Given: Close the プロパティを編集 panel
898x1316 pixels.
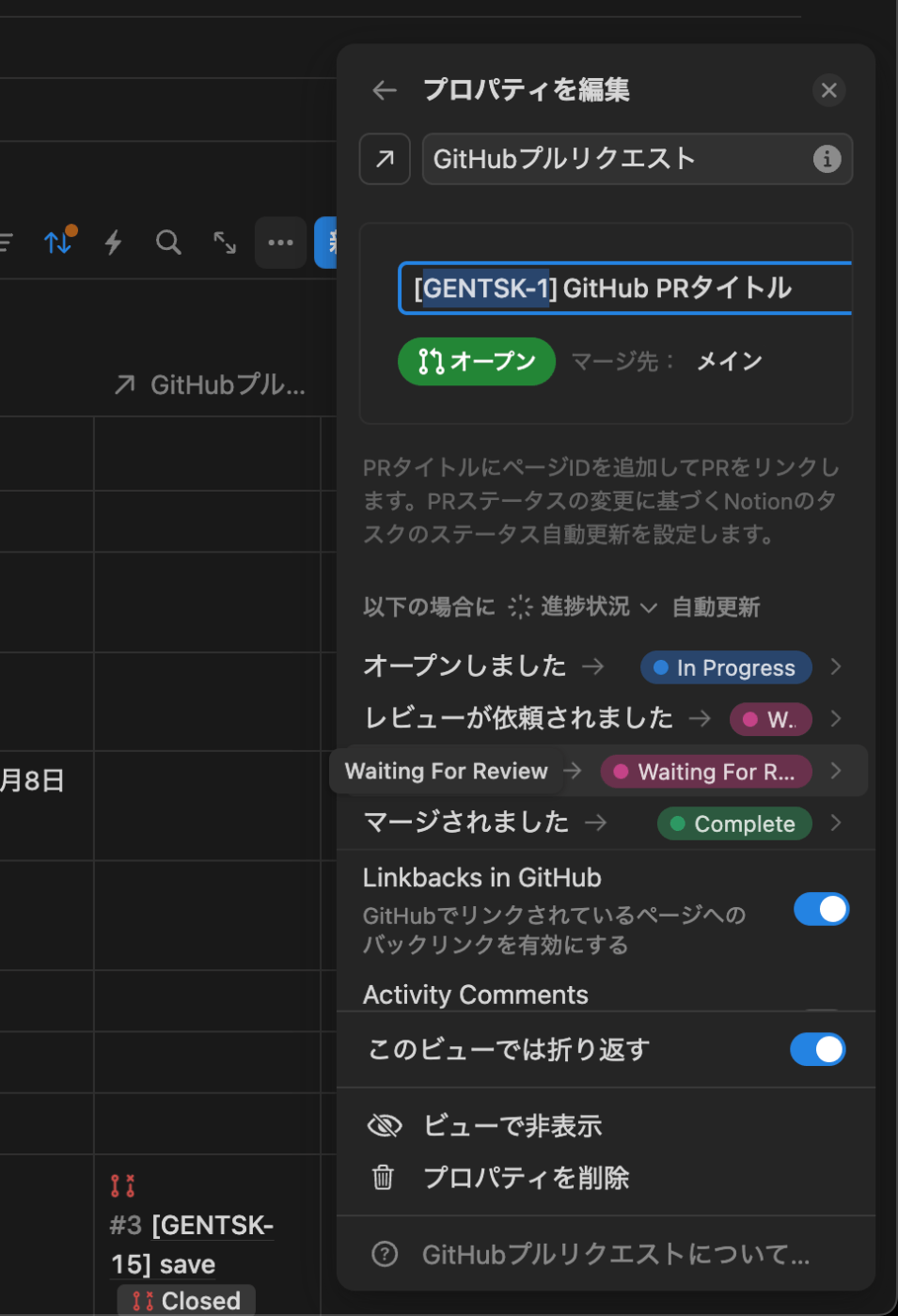Looking at the screenshot, I should tap(828, 90).
